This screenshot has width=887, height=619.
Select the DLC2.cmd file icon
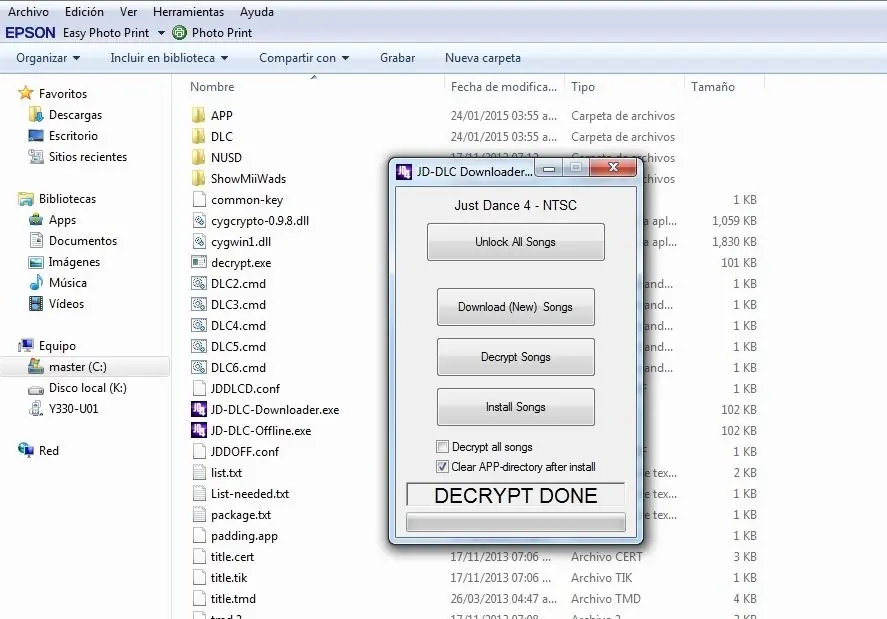coord(199,283)
